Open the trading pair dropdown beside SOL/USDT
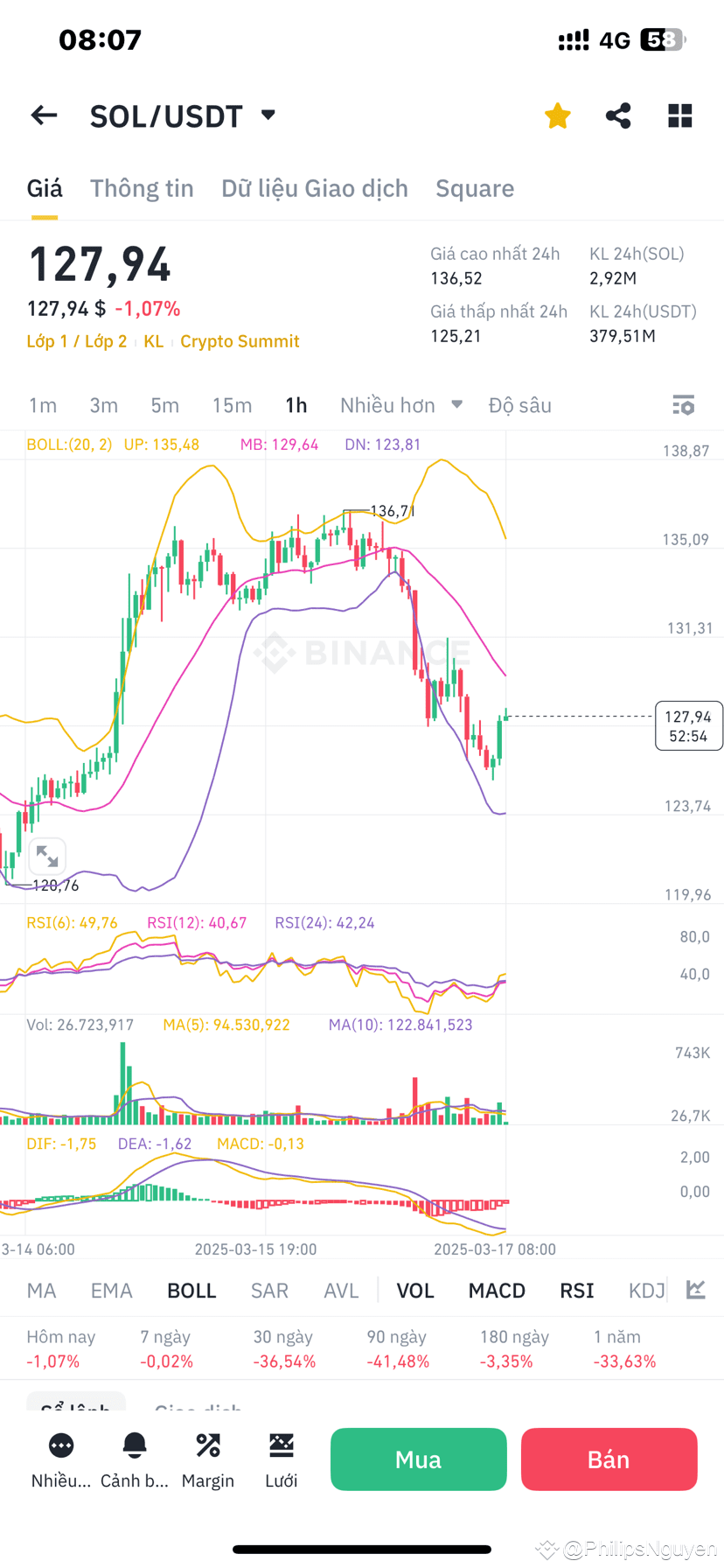The image size is (724, 1568). (267, 115)
